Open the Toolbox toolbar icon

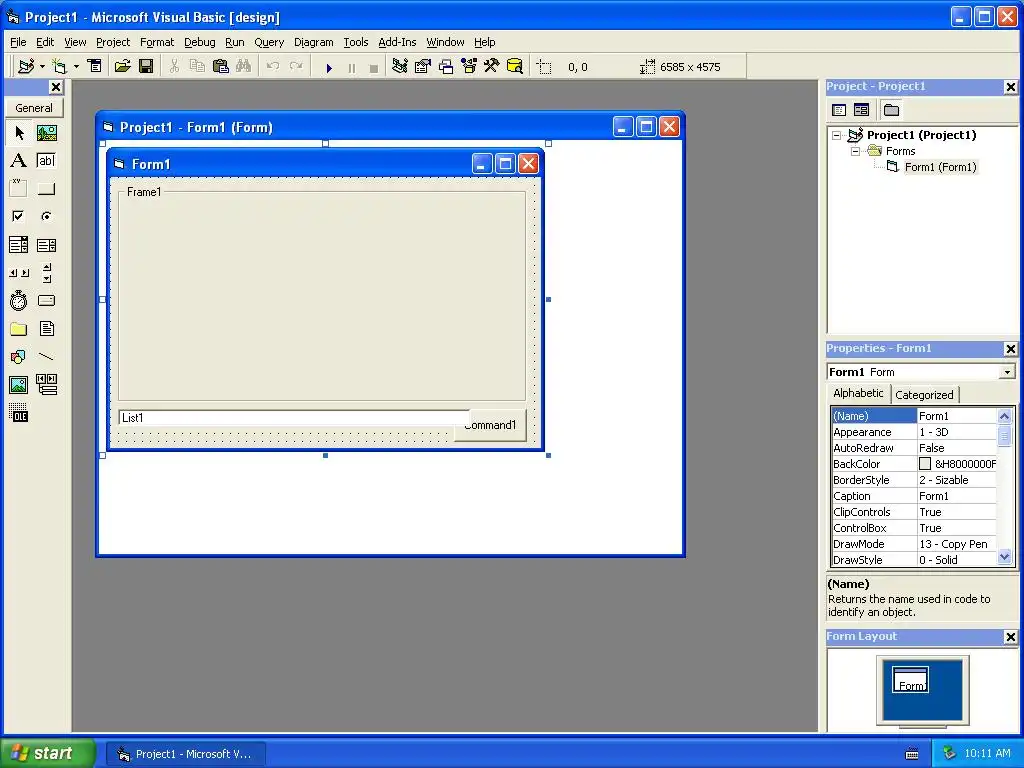point(492,66)
